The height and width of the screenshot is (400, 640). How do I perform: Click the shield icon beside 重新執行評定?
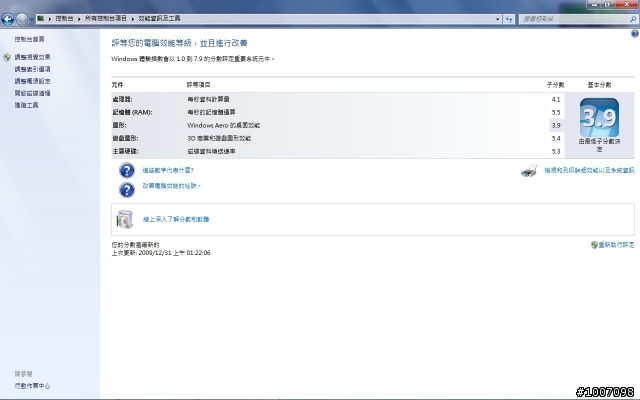[594, 245]
